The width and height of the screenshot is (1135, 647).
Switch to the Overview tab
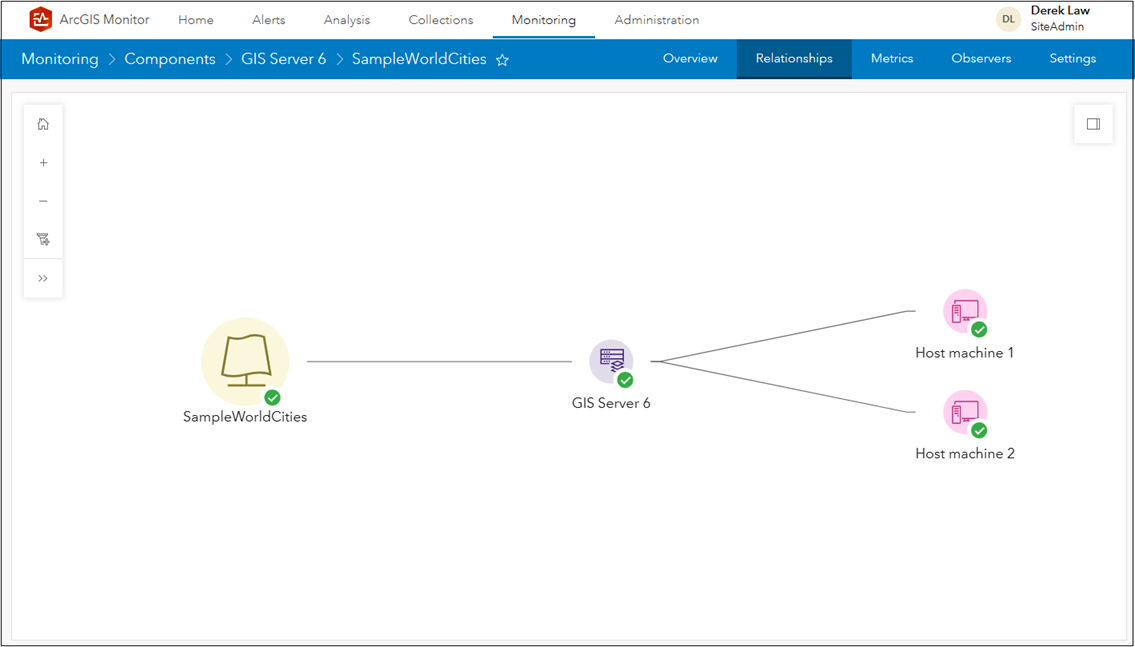point(690,59)
